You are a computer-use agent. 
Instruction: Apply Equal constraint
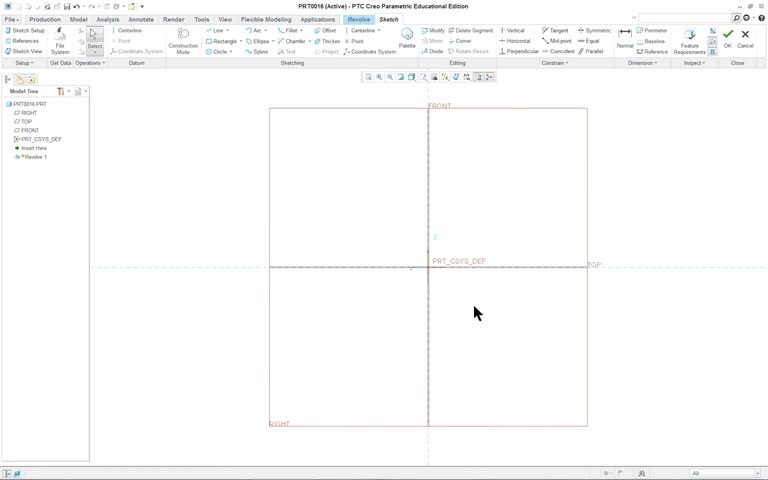[589, 41]
